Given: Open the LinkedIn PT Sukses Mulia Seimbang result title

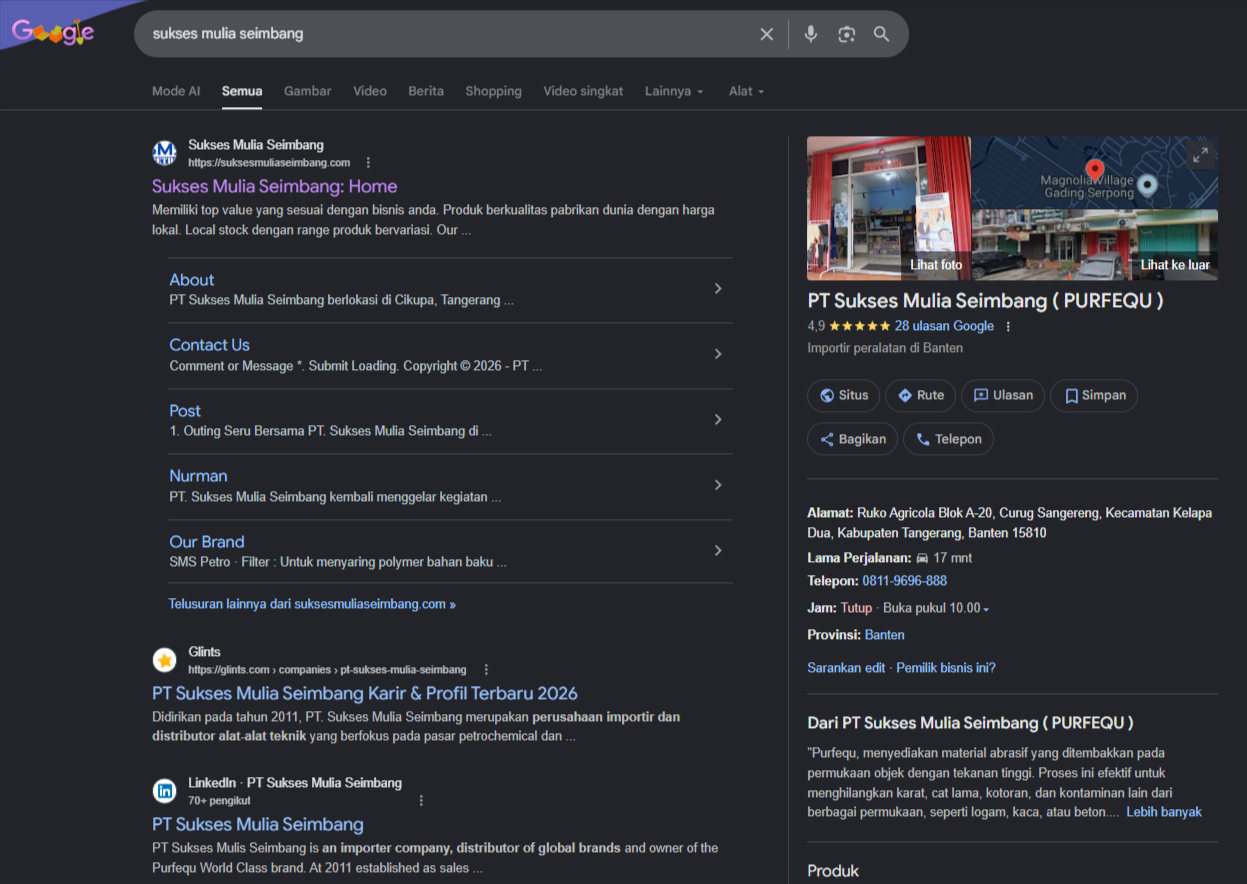Looking at the screenshot, I should tap(258, 824).
